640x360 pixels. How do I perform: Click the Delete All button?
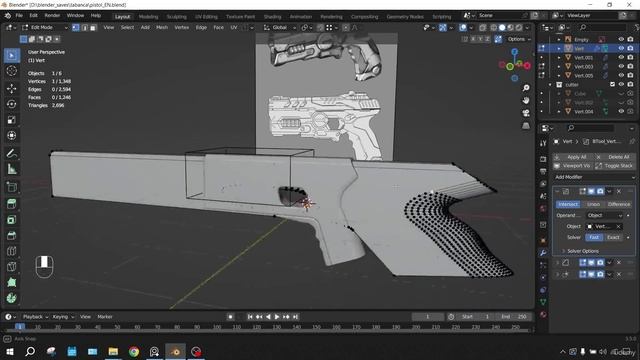tap(615, 157)
